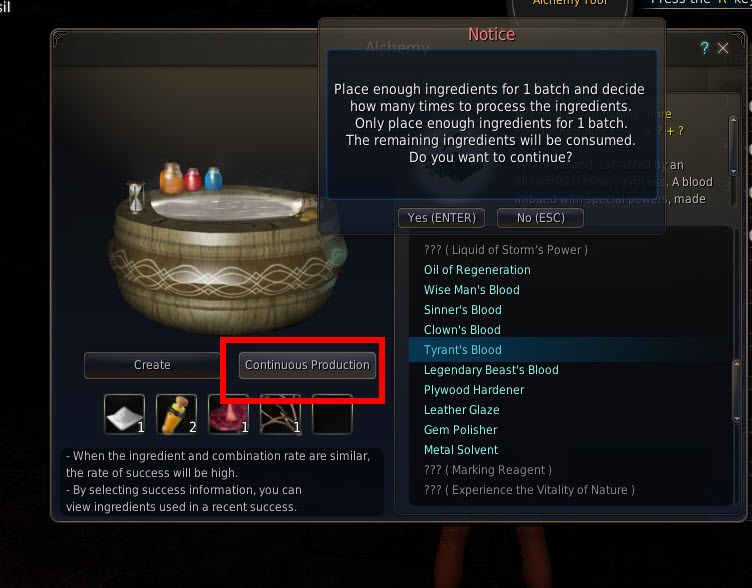
Task: Click the red mushroom ingredient slot
Action: point(228,414)
